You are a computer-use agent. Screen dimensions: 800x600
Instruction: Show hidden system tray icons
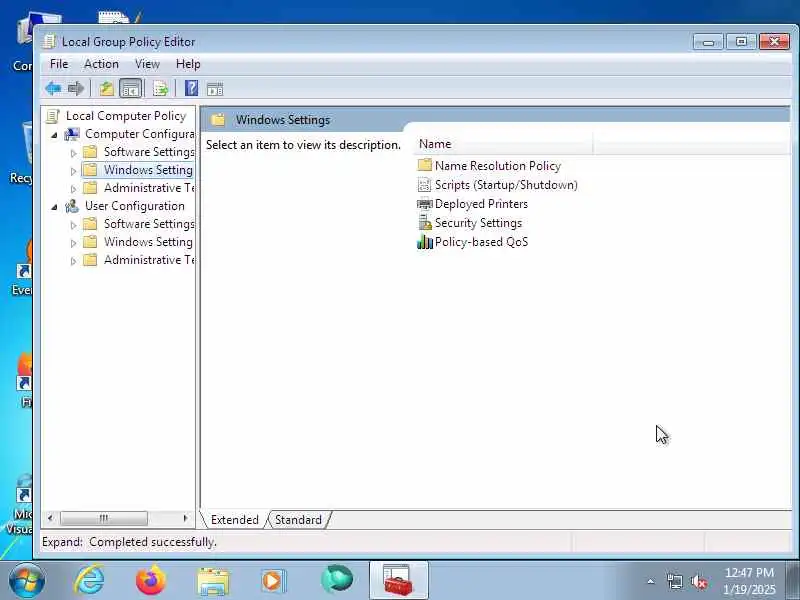[651, 581]
